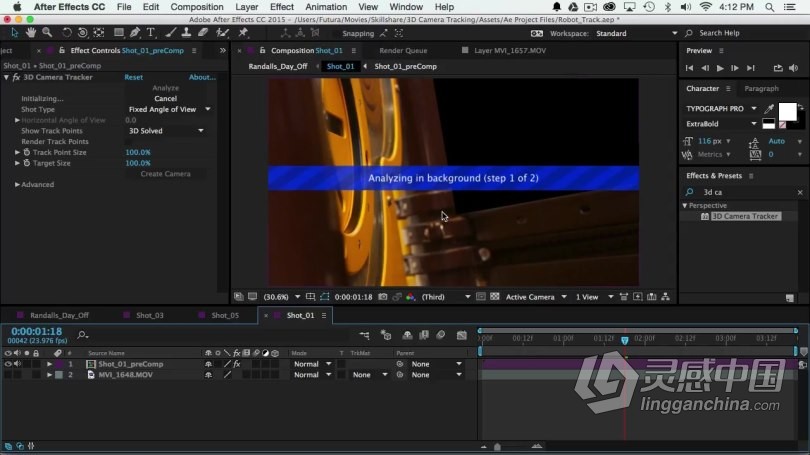Open the Composition menu

click(x=197, y=7)
